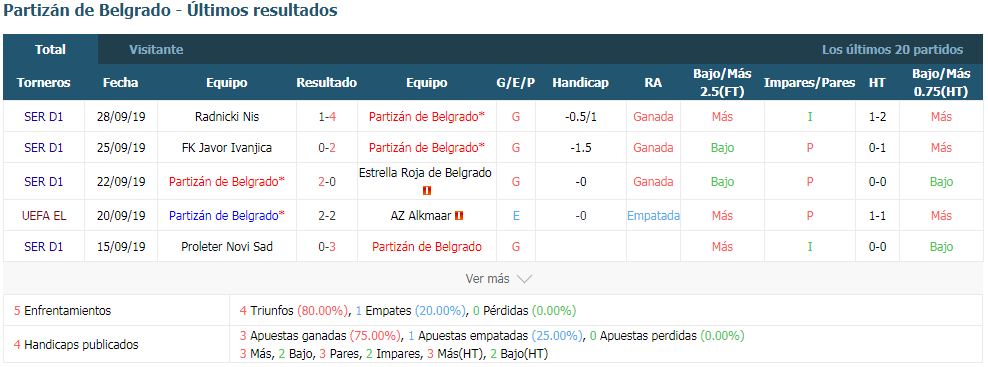The width and height of the screenshot is (988, 367).
Task: Click the Handicap column header
Action: click(x=580, y=83)
